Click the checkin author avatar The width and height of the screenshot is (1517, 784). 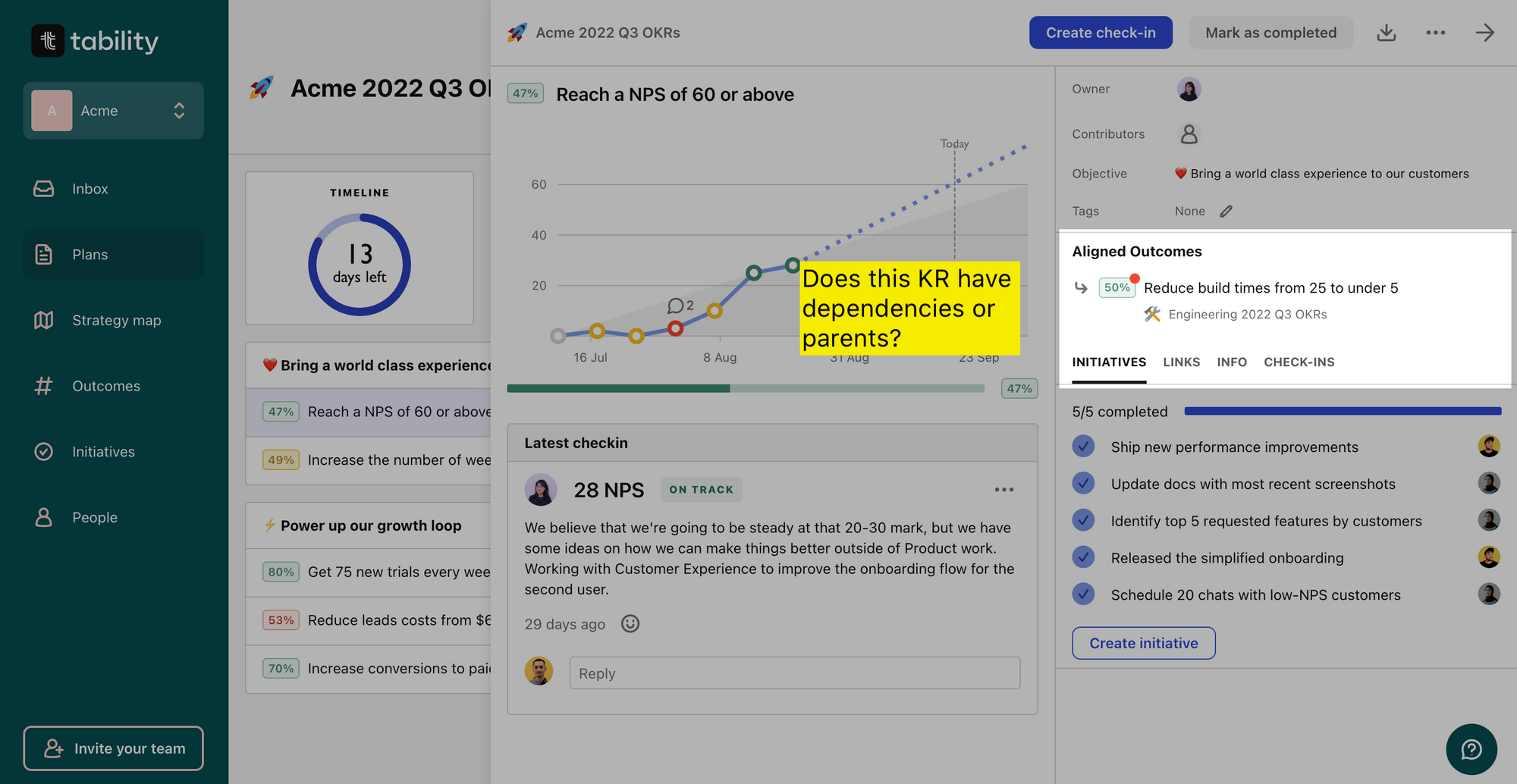tap(541, 490)
